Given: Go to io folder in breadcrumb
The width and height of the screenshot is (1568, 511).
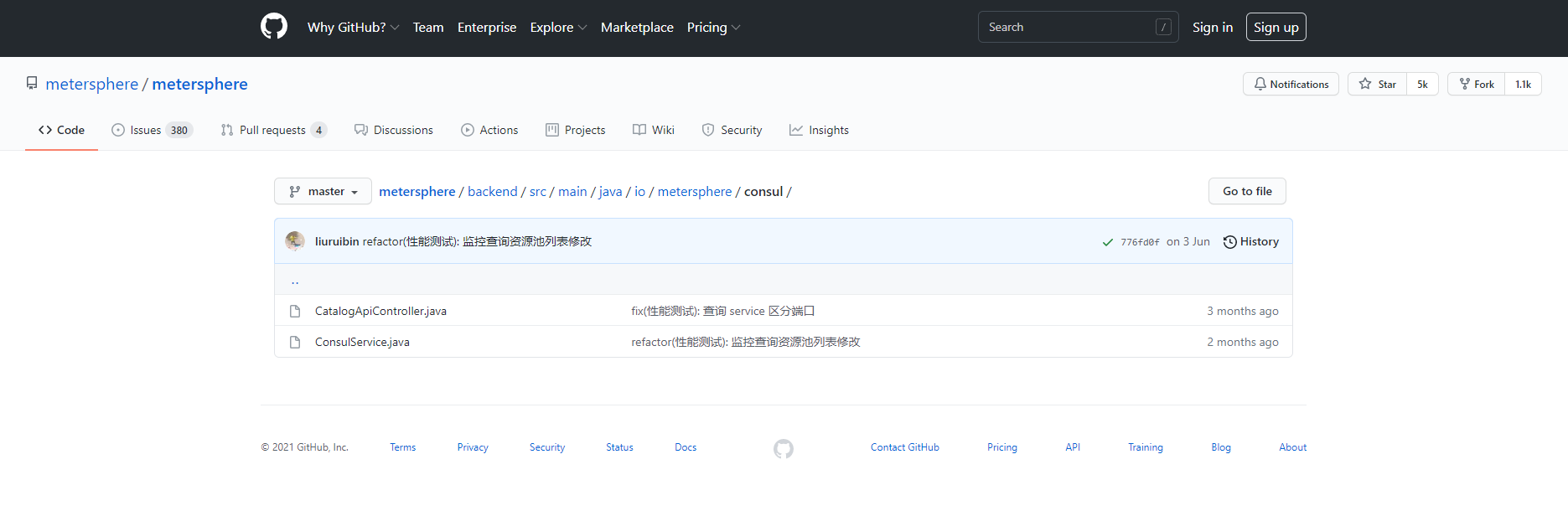Looking at the screenshot, I should [x=640, y=191].
